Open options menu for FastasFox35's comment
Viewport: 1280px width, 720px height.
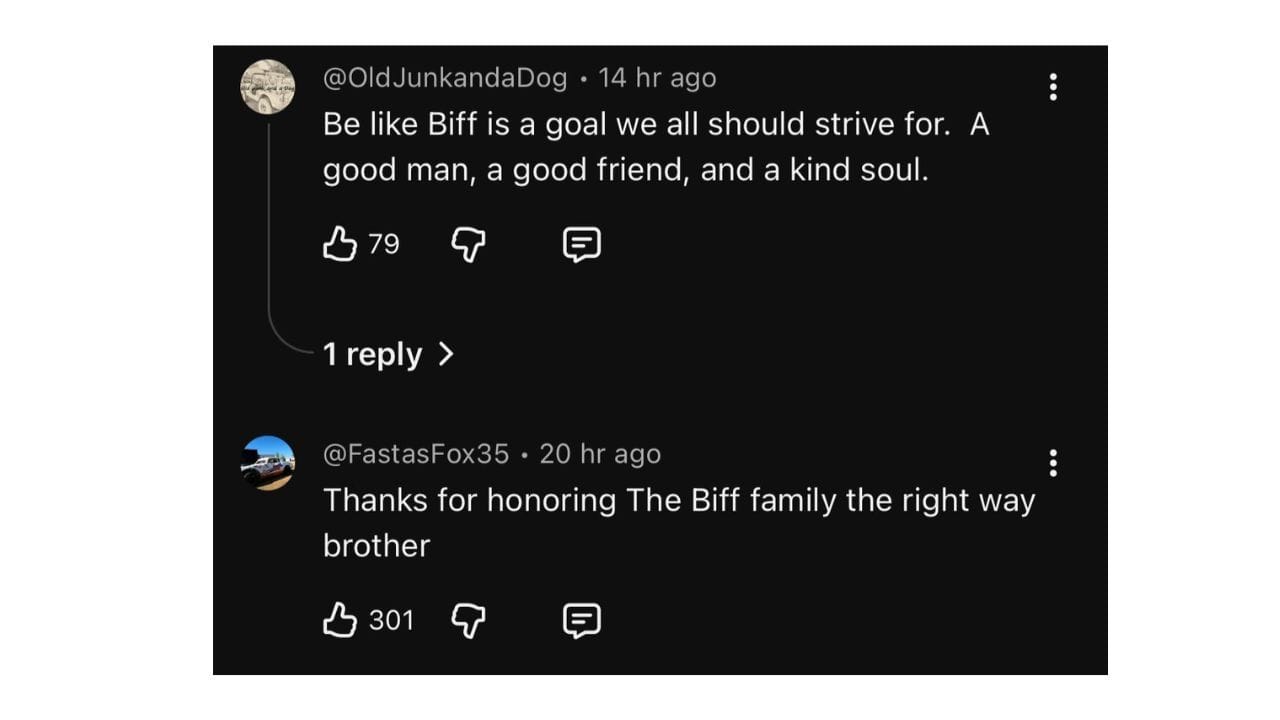pyautogui.click(x=1052, y=463)
